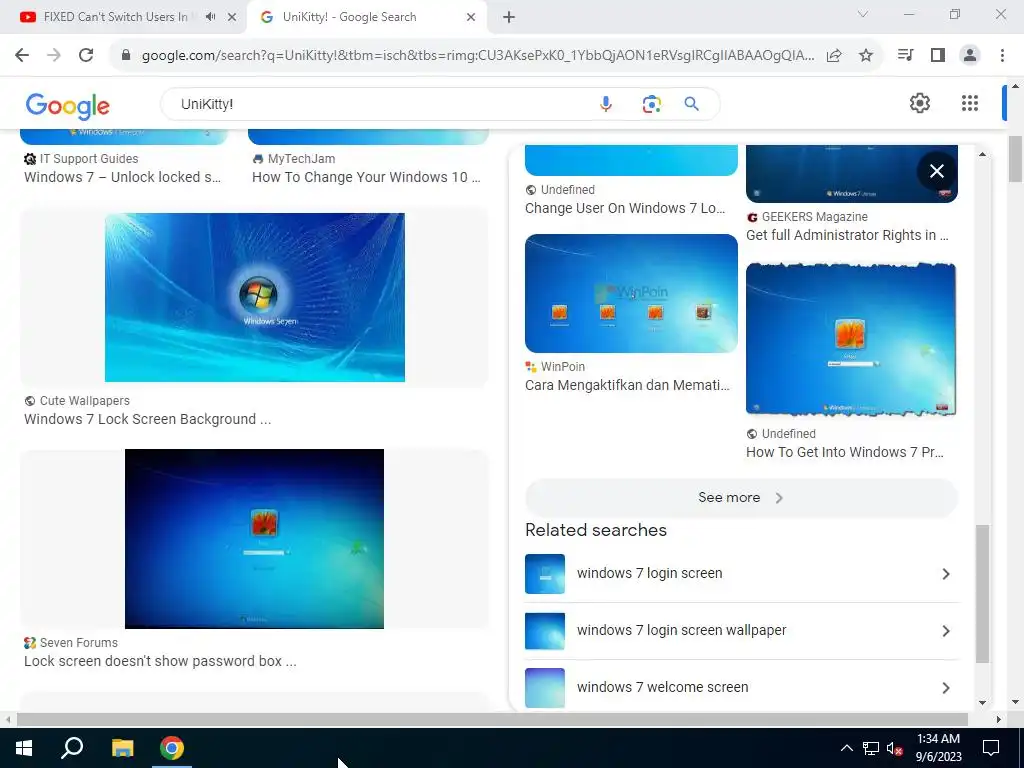Image resolution: width=1024 pixels, height=768 pixels.
Task: Open the Chrome side panel
Action: (938, 55)
